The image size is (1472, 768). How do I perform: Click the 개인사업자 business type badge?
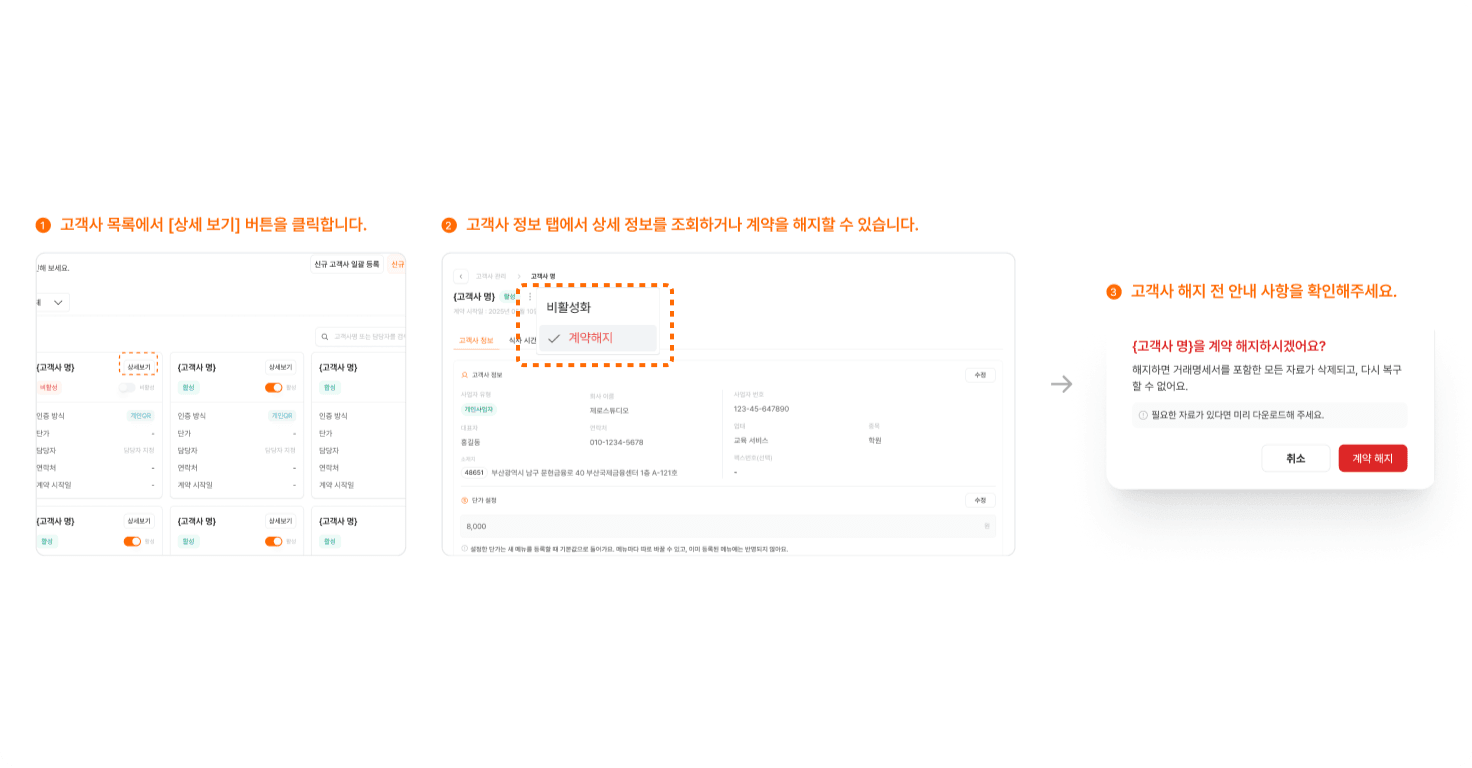[x=479, y=410]
